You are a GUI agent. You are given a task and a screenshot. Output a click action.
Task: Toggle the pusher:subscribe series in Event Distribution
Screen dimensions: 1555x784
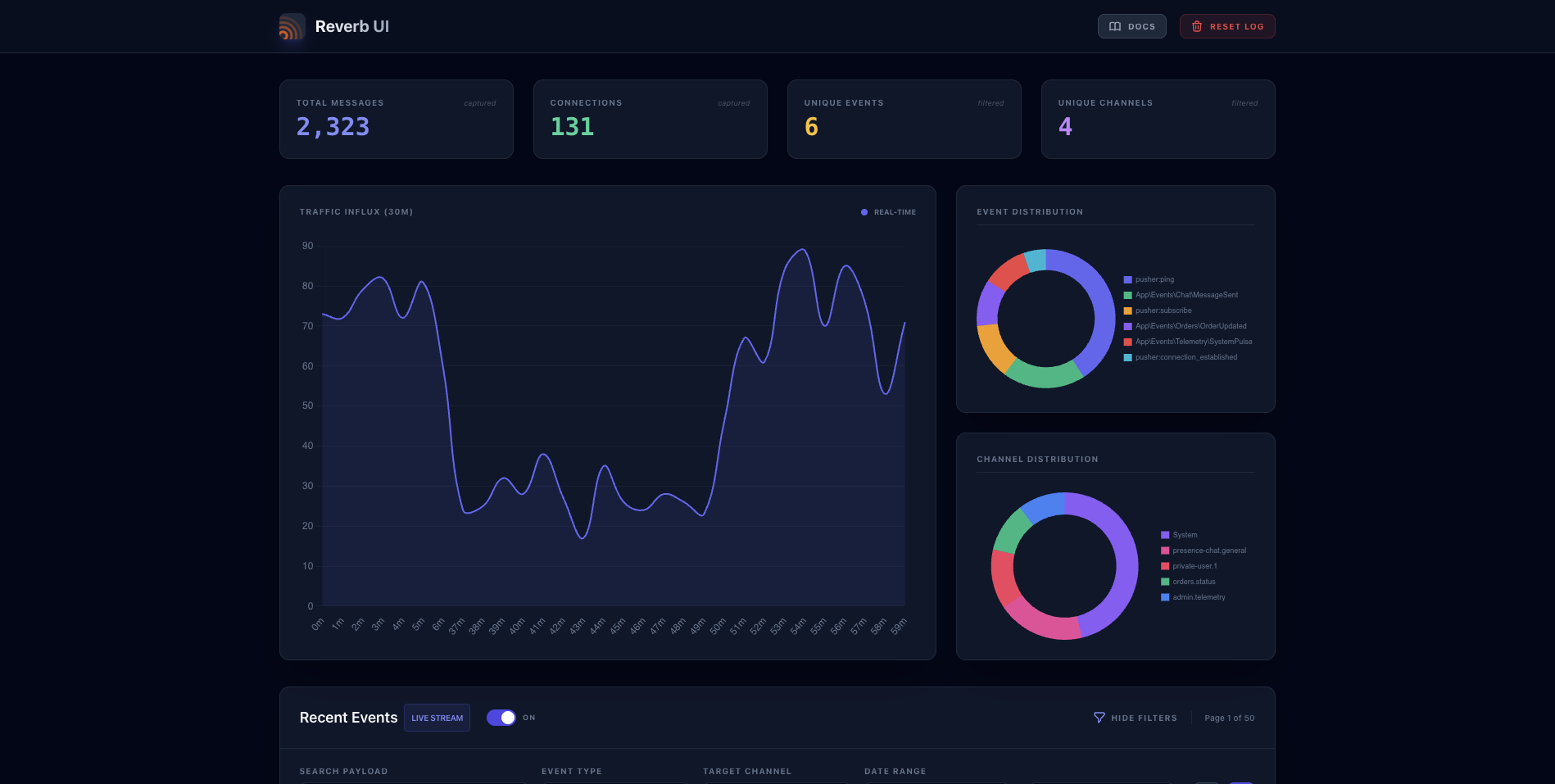point(1127,310)
